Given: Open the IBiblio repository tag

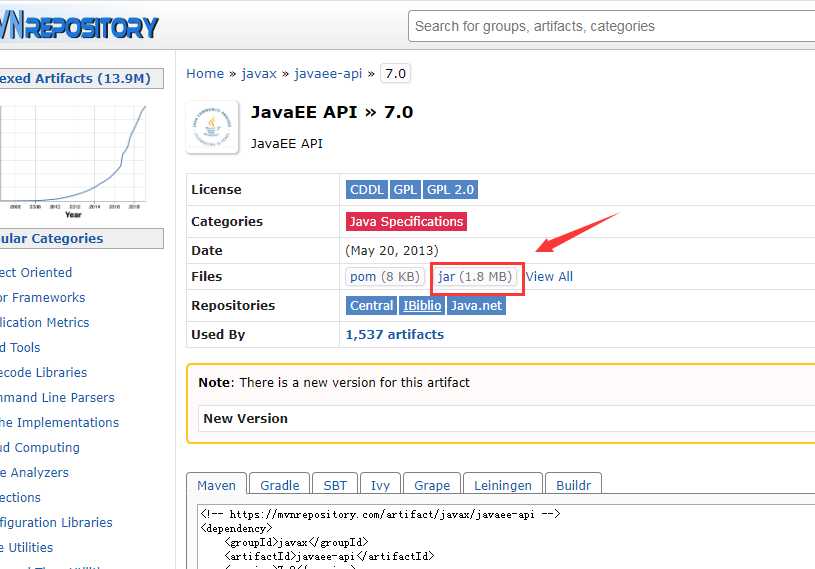Looking at the screenshot, I should pos(422,306).
